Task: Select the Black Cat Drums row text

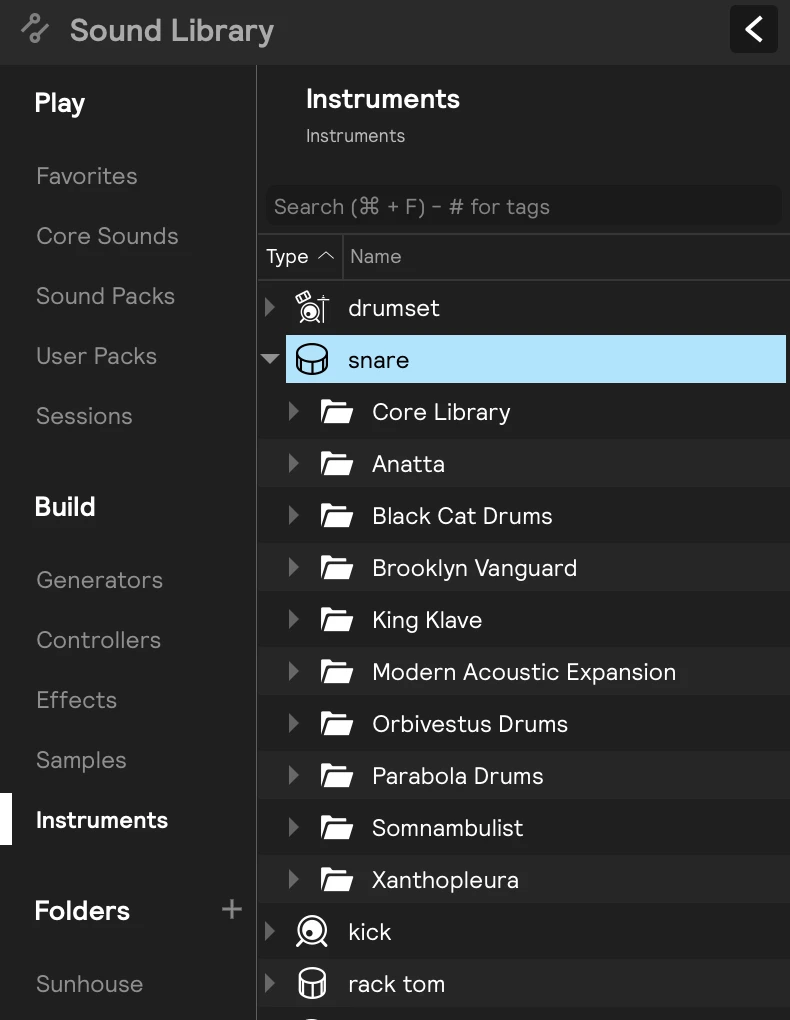Action: [x=462, y=516]
